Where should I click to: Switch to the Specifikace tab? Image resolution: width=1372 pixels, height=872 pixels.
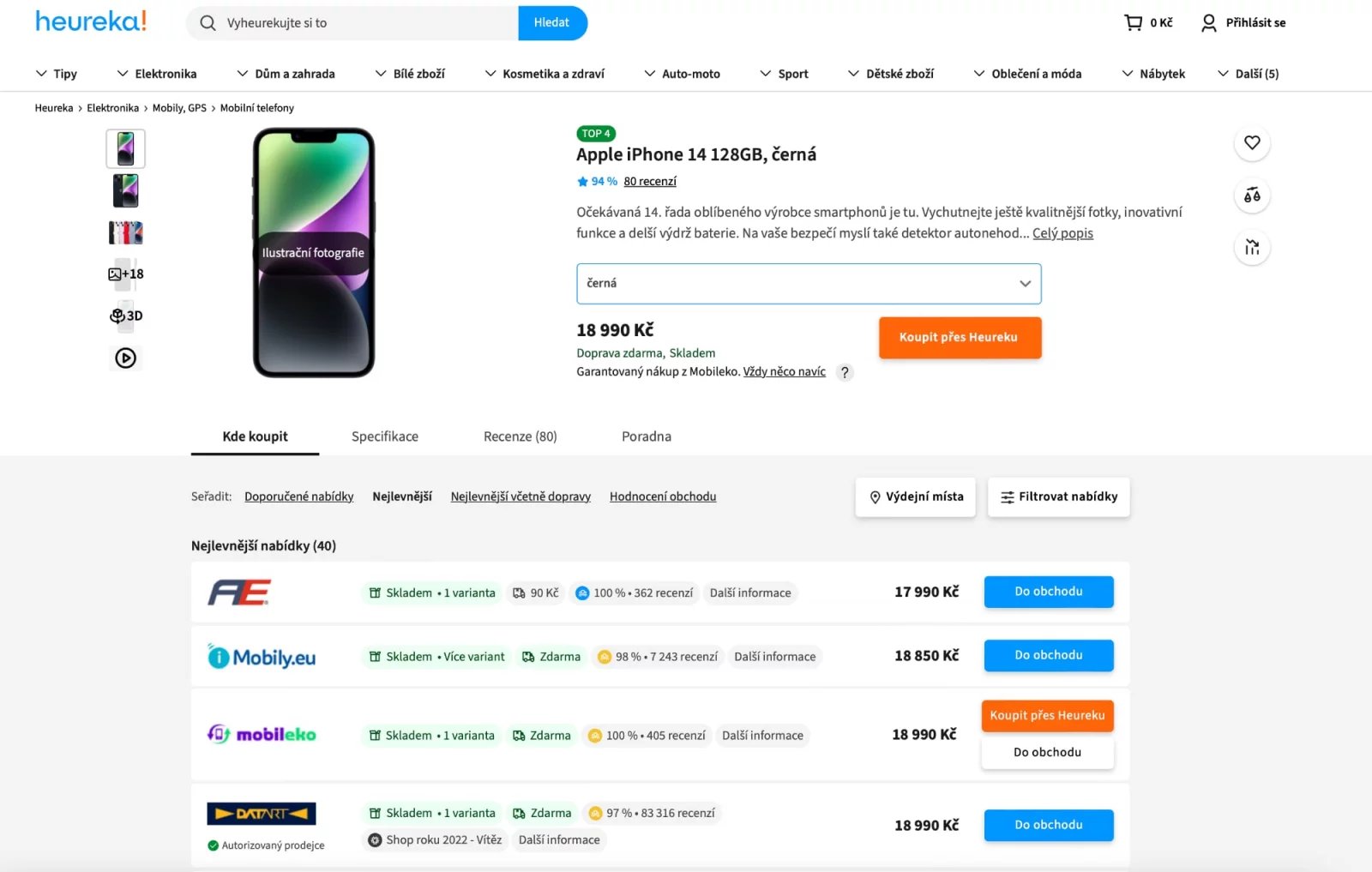(x=384, y=436)
